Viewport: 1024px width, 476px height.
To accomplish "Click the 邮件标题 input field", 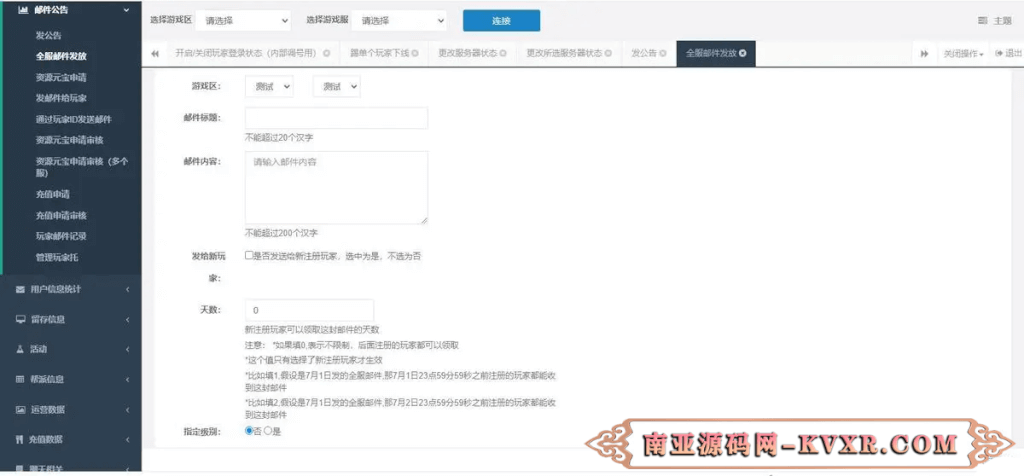I will (336, 118).
